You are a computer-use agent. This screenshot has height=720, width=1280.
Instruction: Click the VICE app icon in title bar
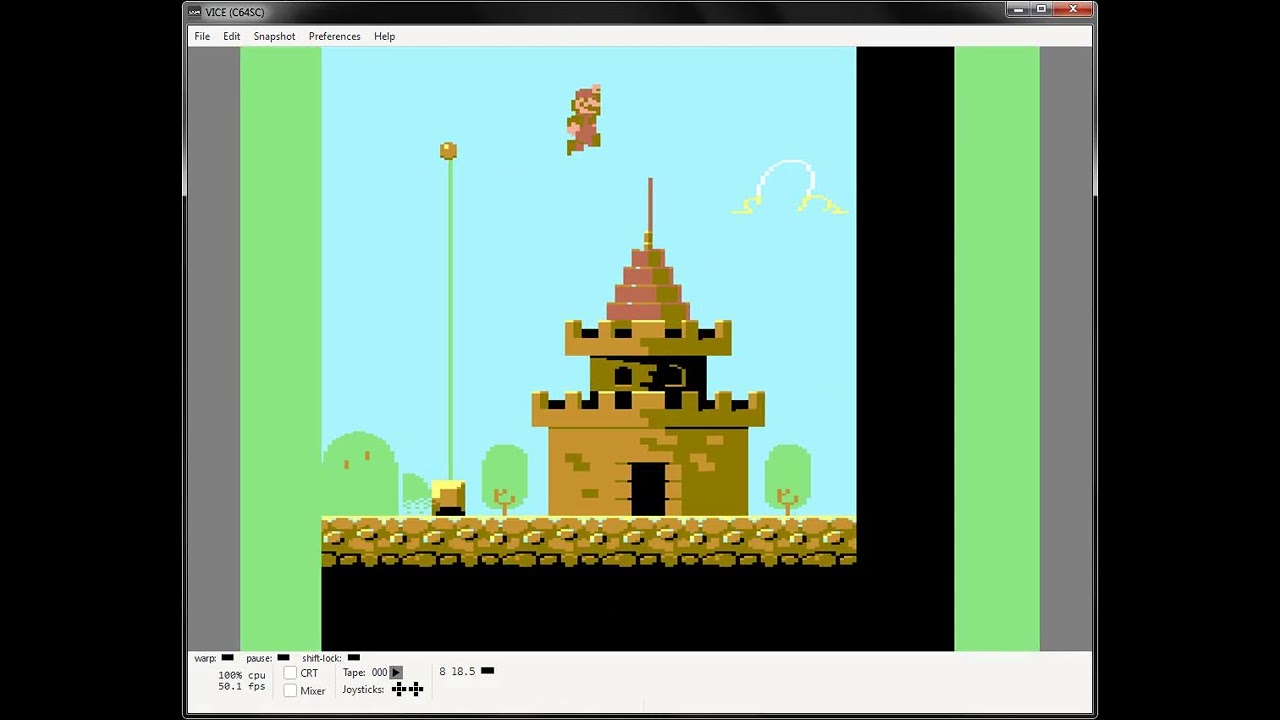[x=195, y=12]
